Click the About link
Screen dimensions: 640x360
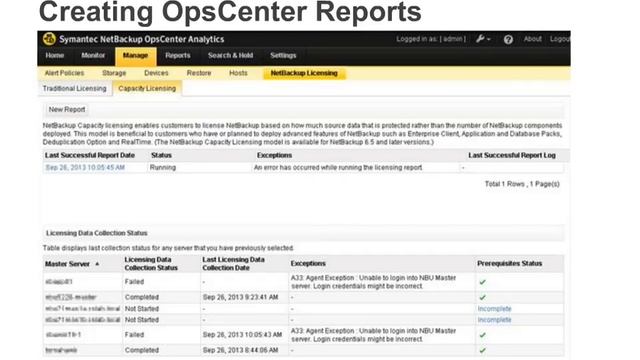[x=533, y=39]
